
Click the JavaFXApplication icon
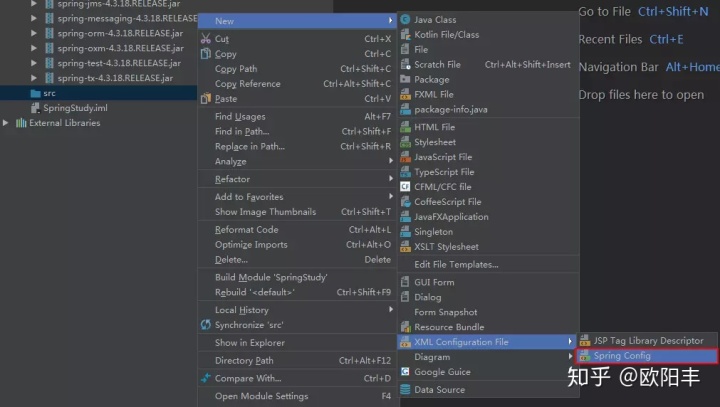pyautogui.click(x=405, y=216)
